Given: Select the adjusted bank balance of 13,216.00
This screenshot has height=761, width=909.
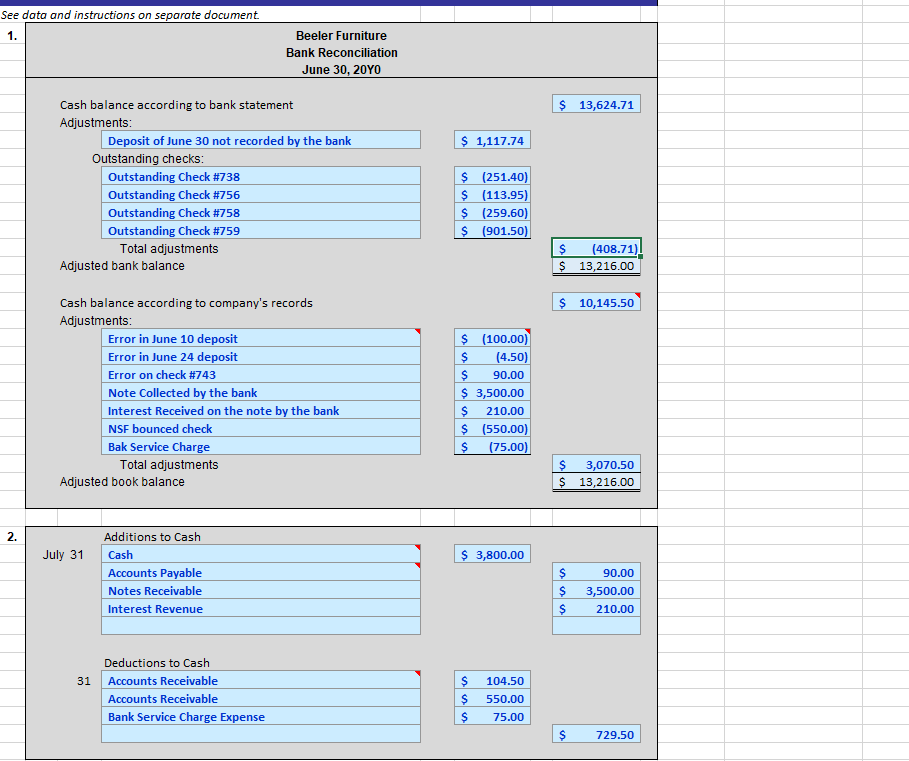Looking at the screenshot, I should point(595,266).
